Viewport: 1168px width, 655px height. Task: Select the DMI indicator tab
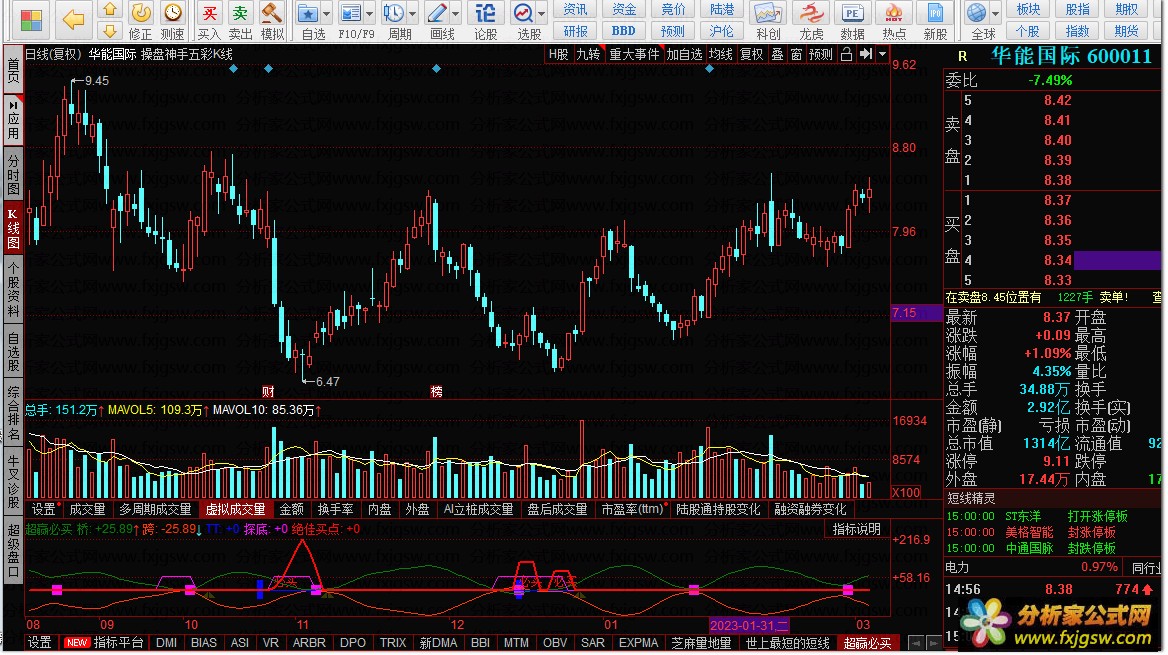pos(166,643)
